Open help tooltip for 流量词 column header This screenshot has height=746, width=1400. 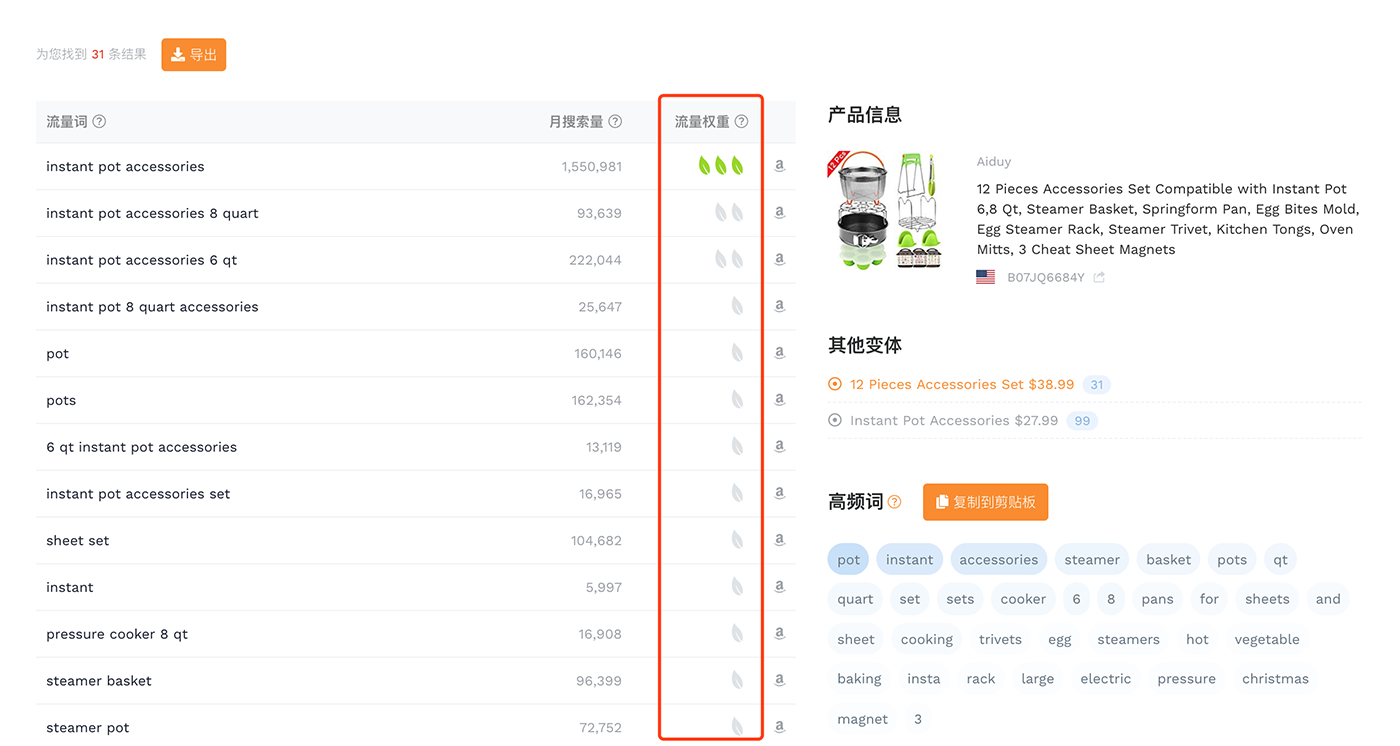click(99, 121)
